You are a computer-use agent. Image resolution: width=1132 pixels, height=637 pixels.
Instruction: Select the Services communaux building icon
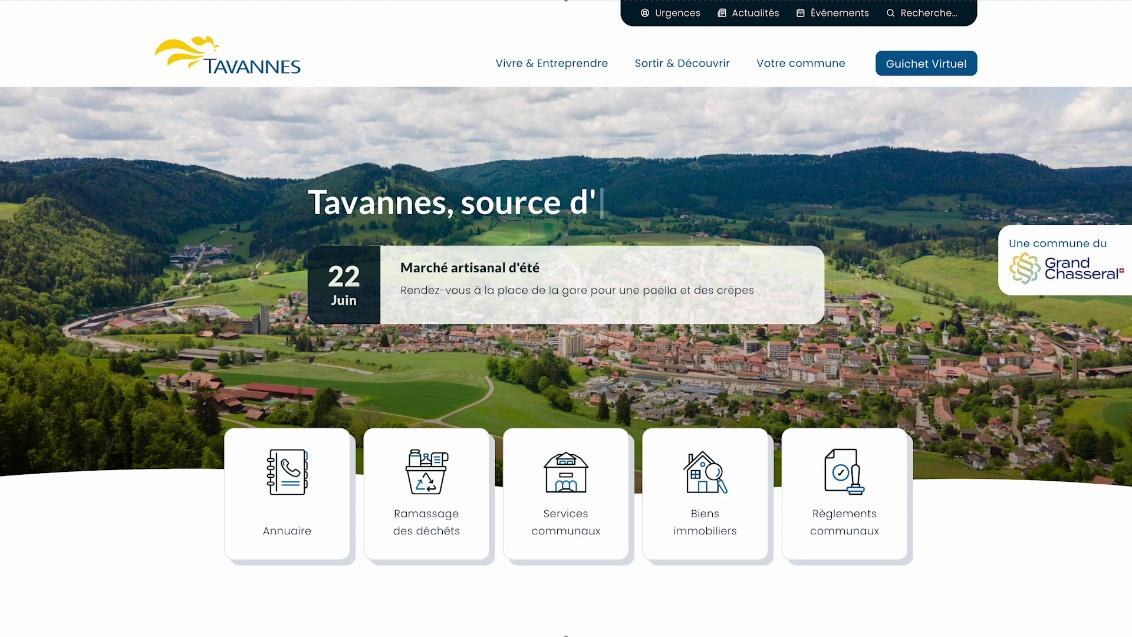coord(566,472)
